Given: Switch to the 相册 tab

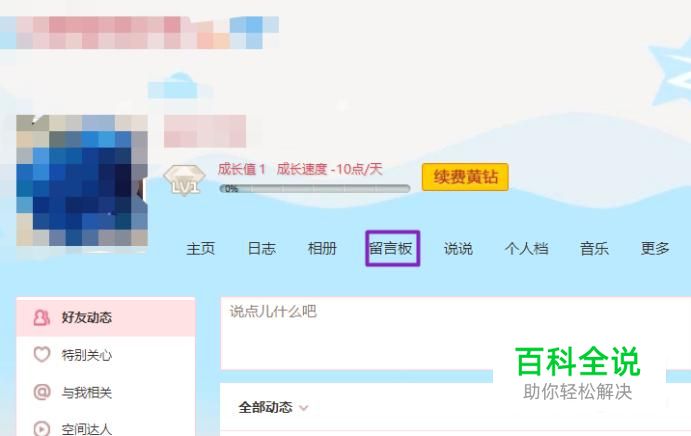Looking at the screenshot, I should click(322, 249).
